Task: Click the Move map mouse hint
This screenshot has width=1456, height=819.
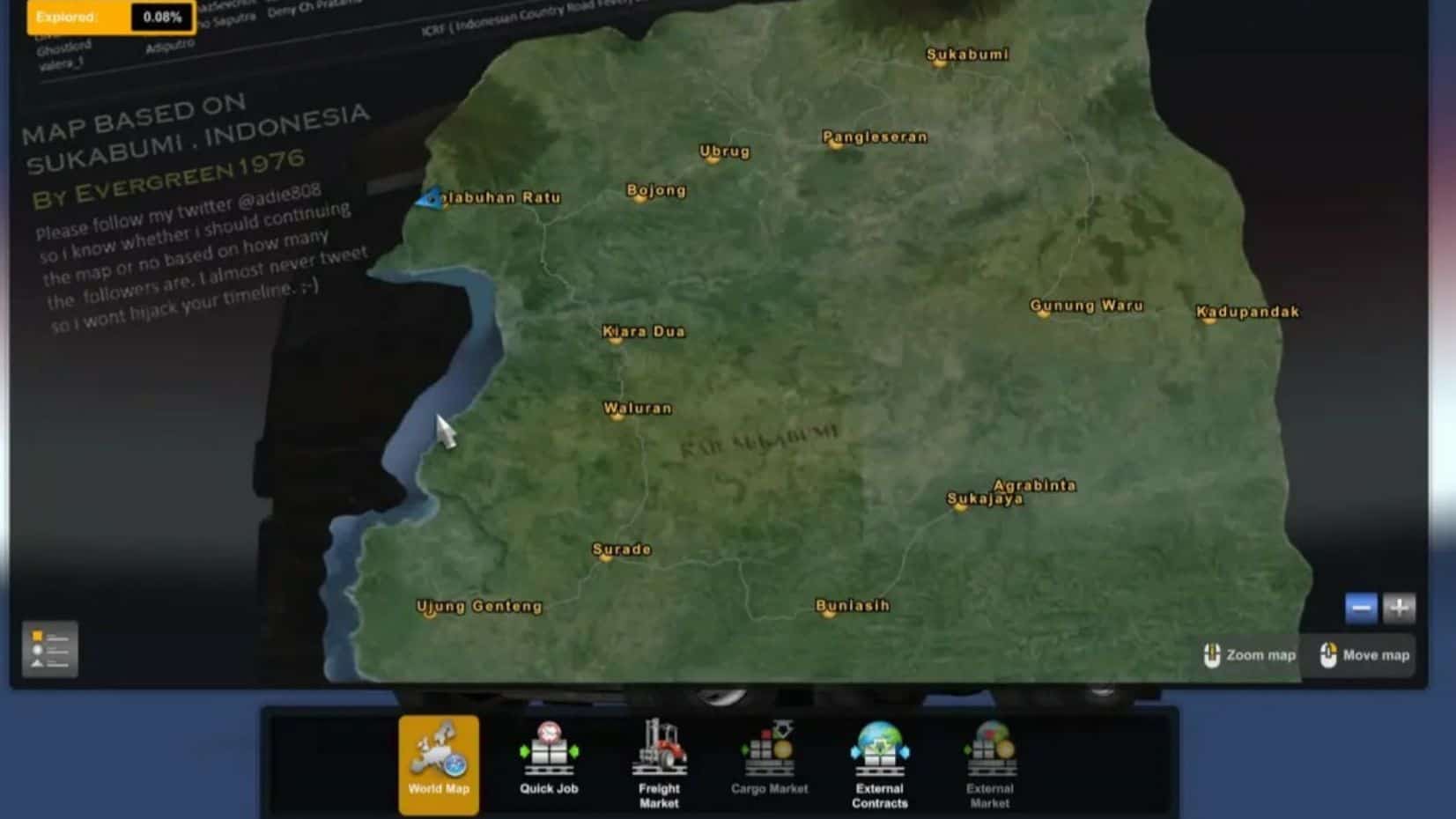Action: pos(1364,655)
